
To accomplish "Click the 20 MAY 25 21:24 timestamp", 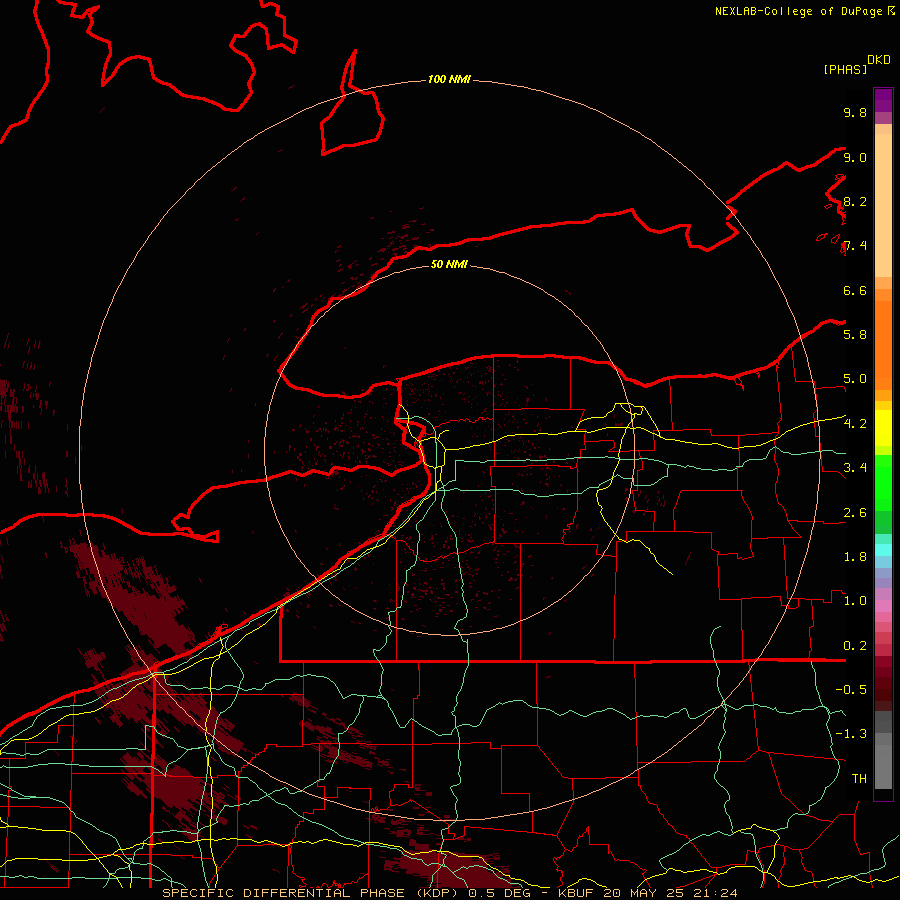I will (x=670, y=893).
